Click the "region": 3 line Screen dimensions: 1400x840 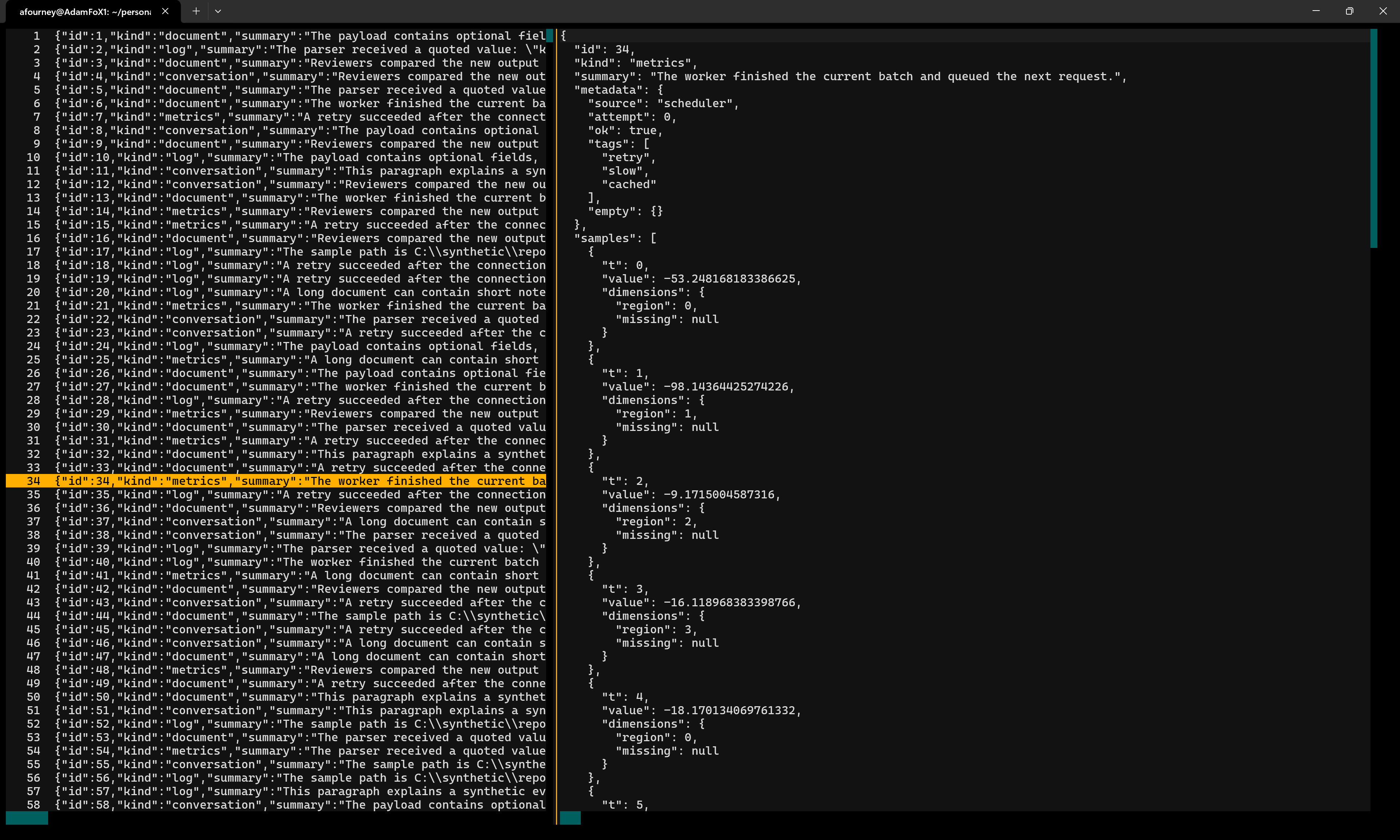click(656, 629)
